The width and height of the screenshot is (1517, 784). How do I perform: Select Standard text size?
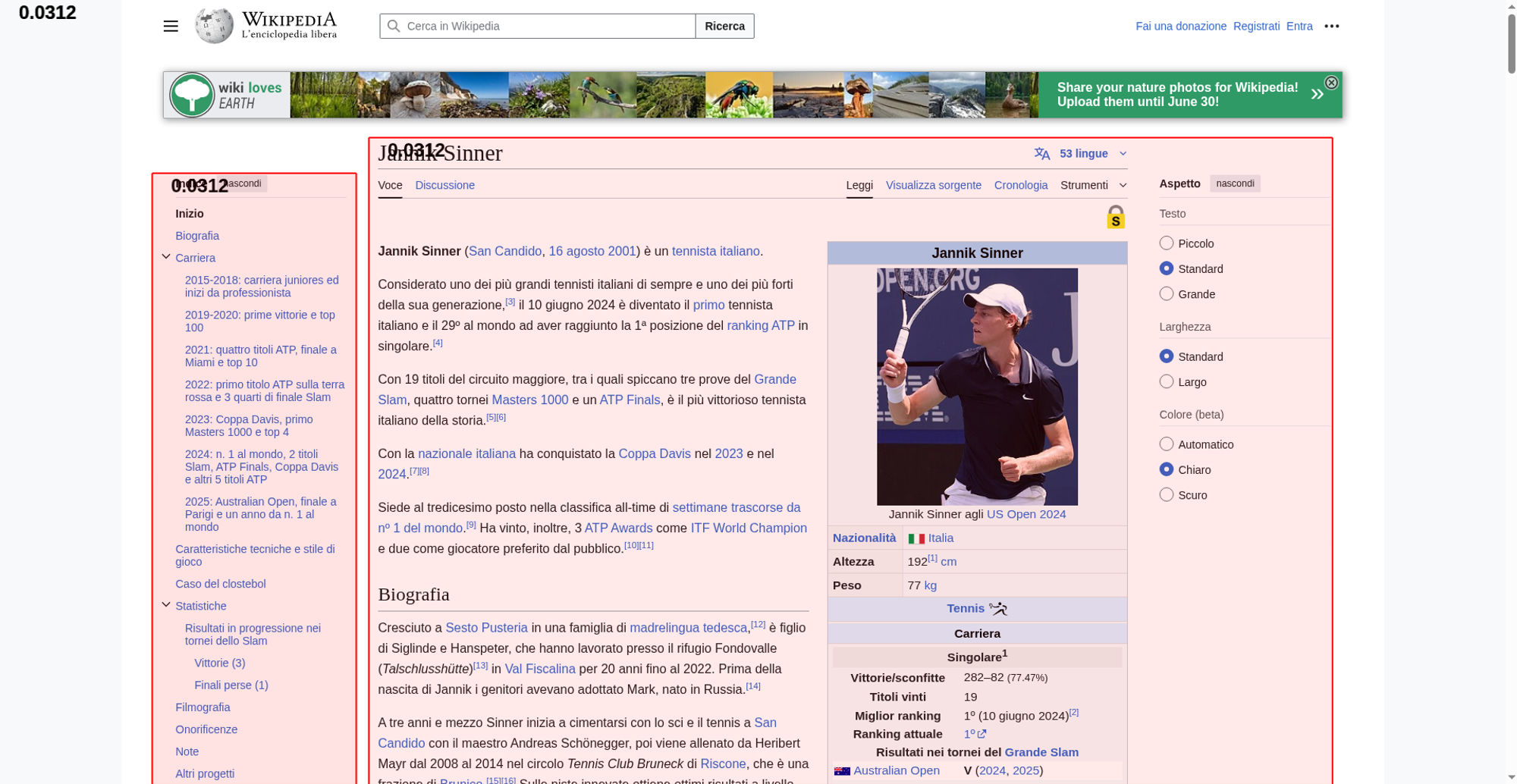[x=1167, y=268]
